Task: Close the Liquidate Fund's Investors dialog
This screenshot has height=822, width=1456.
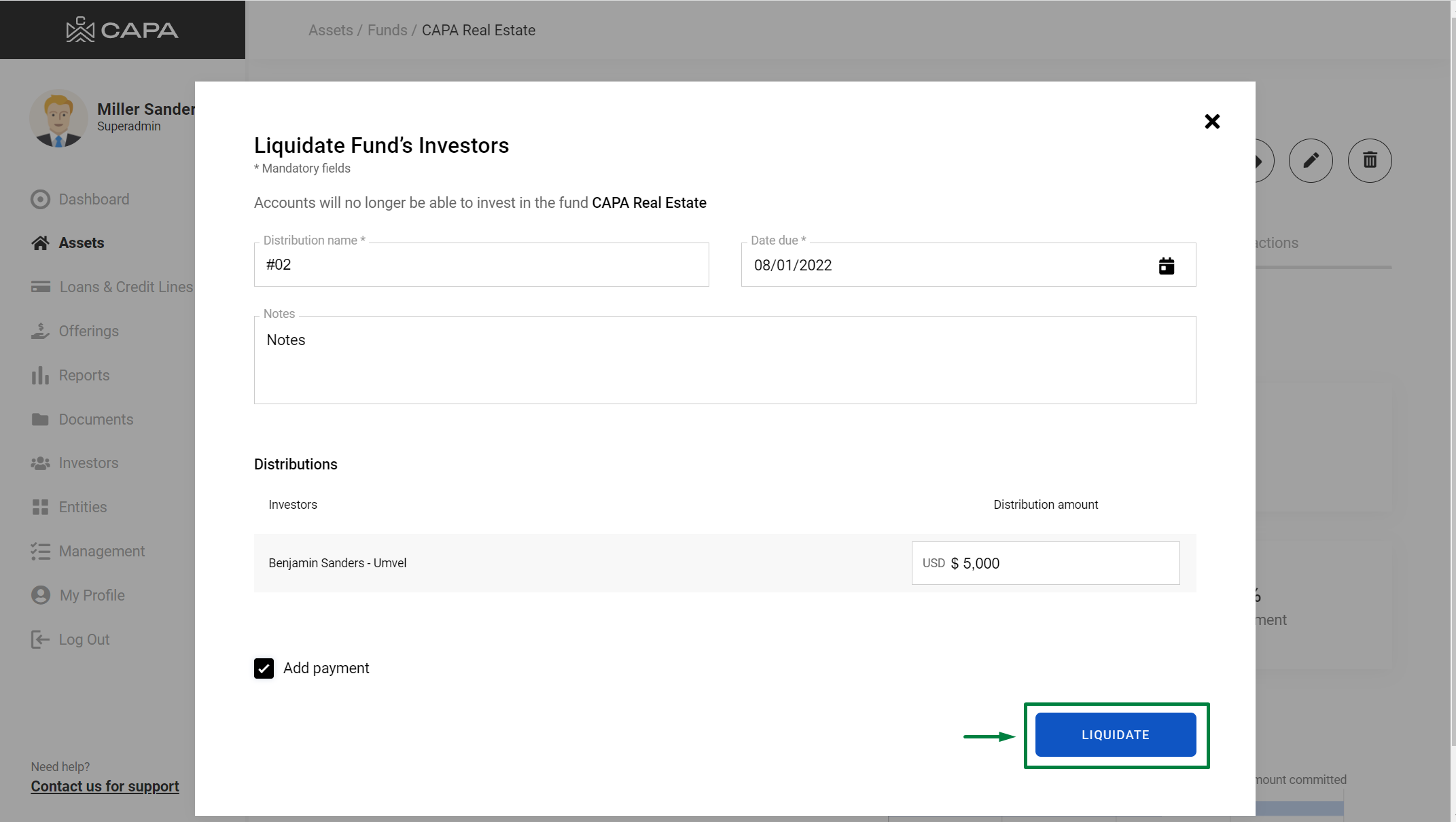Action: pos(1212,122)
